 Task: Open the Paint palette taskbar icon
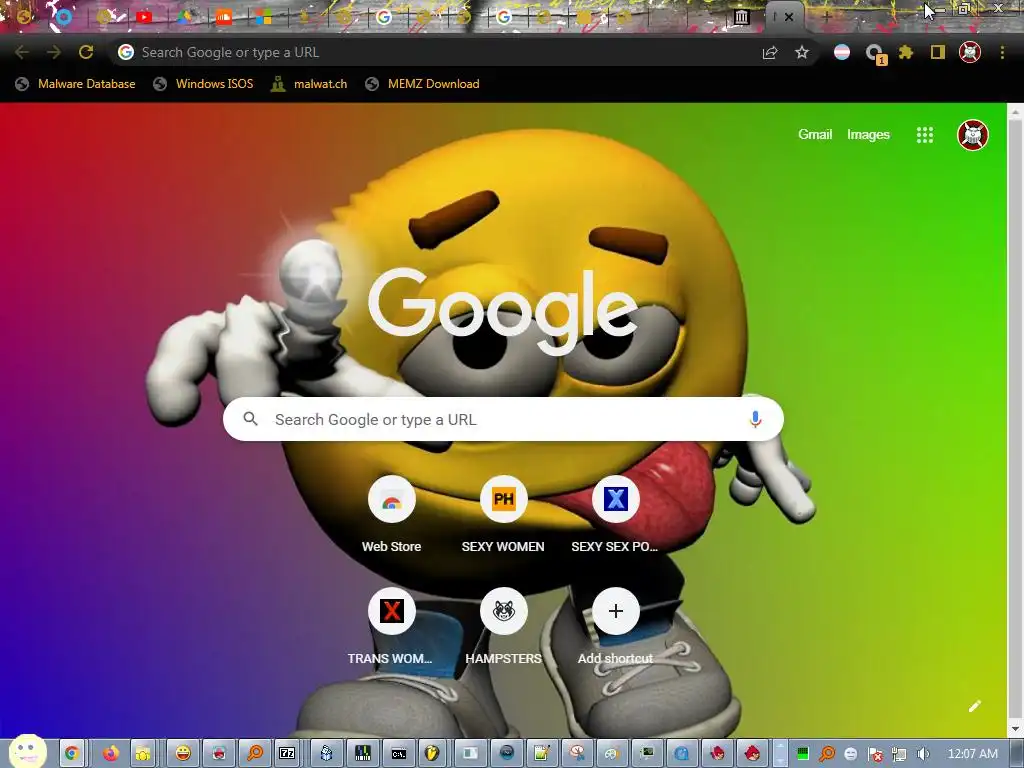point(611,754)
